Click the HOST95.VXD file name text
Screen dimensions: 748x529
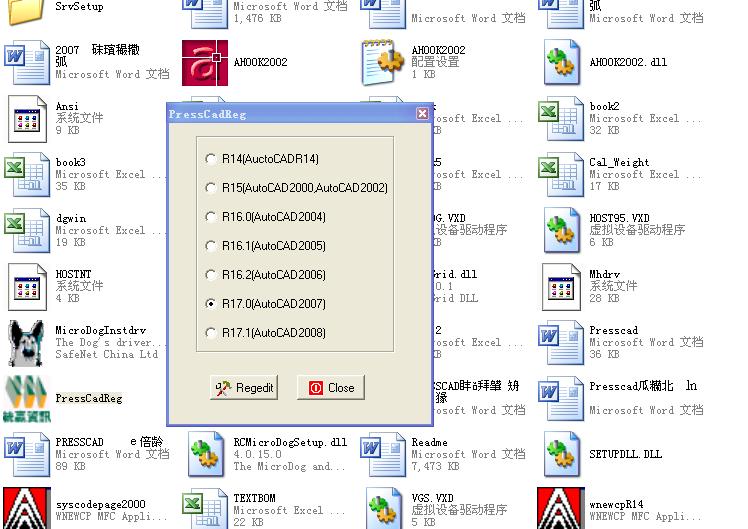pyautogui.click(x=619, y=218)
